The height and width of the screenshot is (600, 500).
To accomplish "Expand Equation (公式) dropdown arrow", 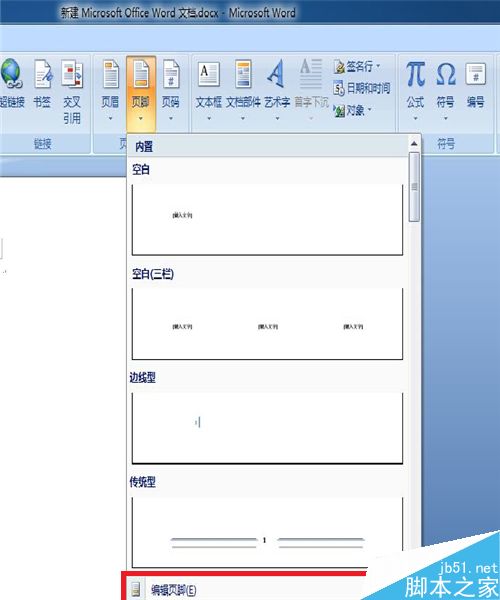I will [415, 118].
